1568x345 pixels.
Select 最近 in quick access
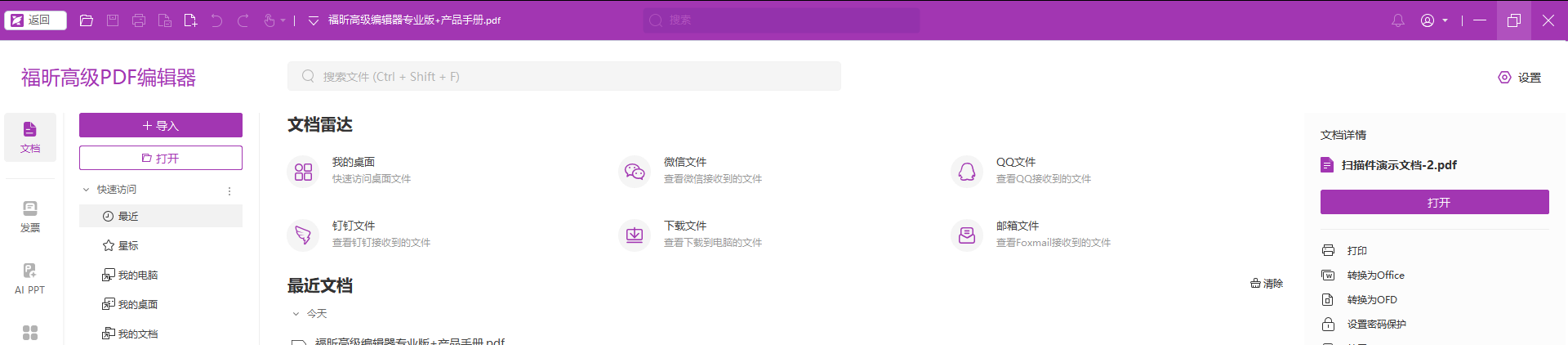[x=161, y=216]
